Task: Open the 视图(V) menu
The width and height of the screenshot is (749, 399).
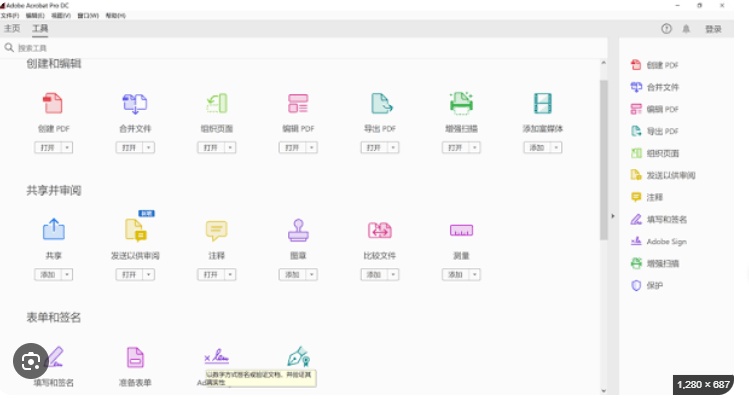Action: [x=61, y=16]
